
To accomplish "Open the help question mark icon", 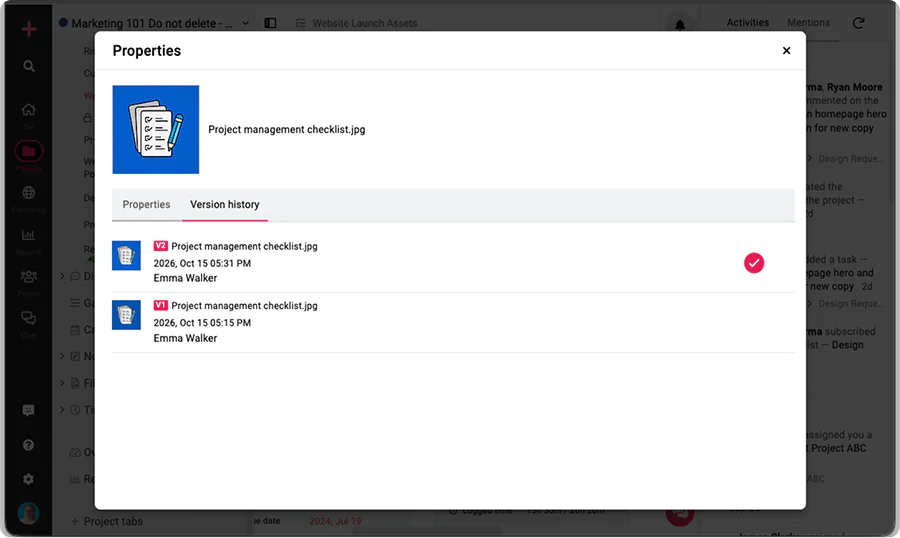I will point(28,445).
